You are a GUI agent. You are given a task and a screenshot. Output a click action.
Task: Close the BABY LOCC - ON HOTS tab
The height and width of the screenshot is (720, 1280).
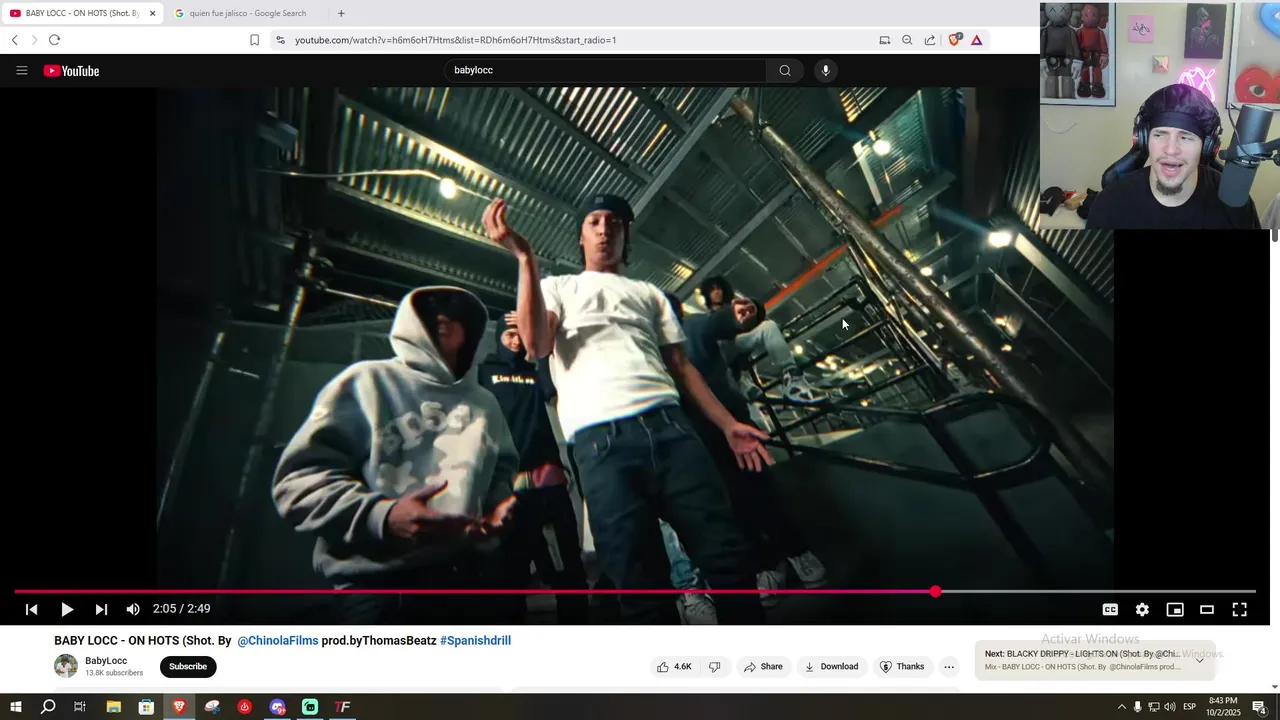click(152, 13)
